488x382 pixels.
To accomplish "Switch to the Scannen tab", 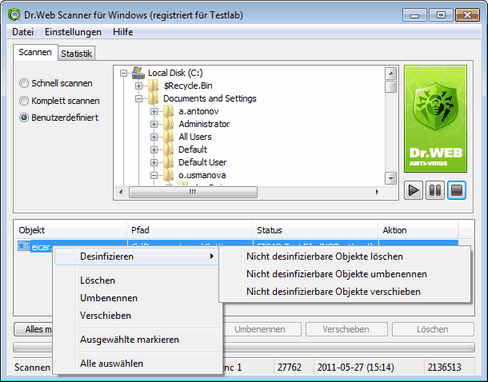I will point(35,52).
